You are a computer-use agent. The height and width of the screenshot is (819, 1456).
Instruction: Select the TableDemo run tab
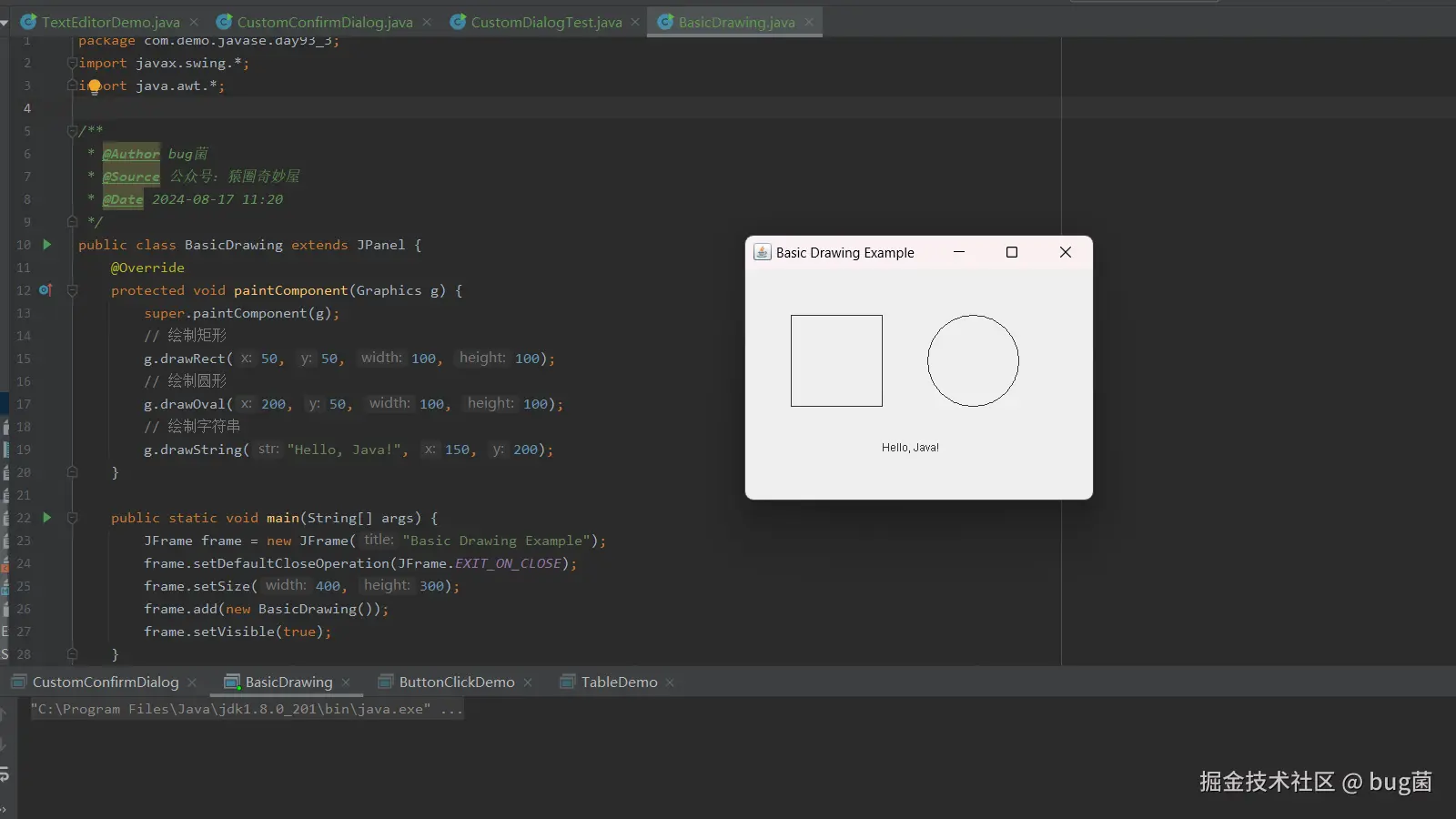point(619,682)
